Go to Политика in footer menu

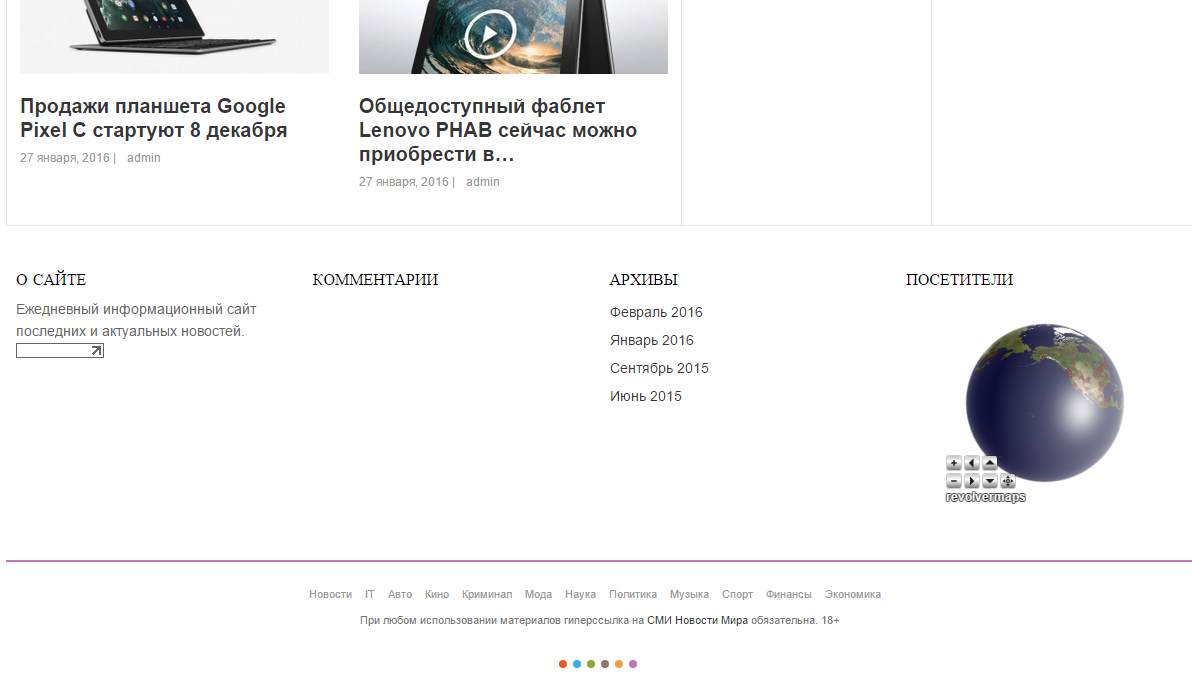(x=632, y=594)
